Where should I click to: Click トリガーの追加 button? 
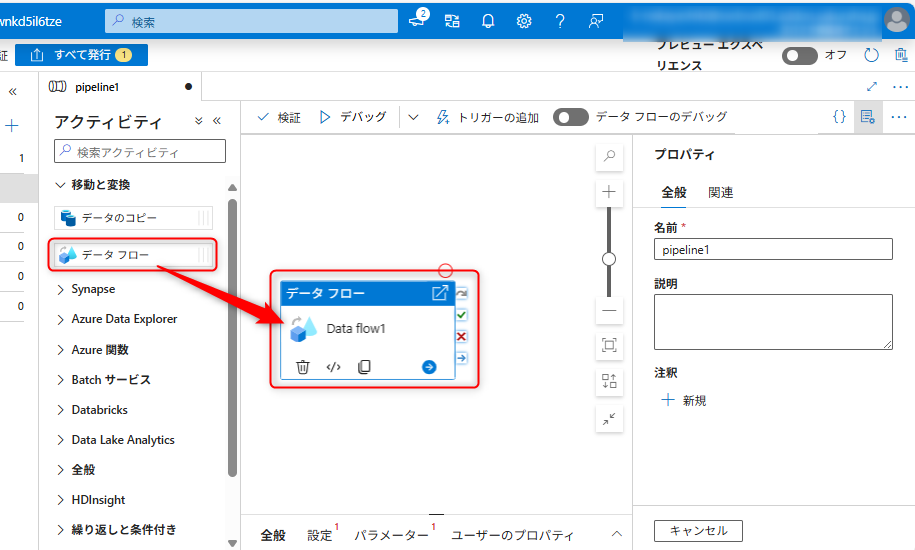488,117
